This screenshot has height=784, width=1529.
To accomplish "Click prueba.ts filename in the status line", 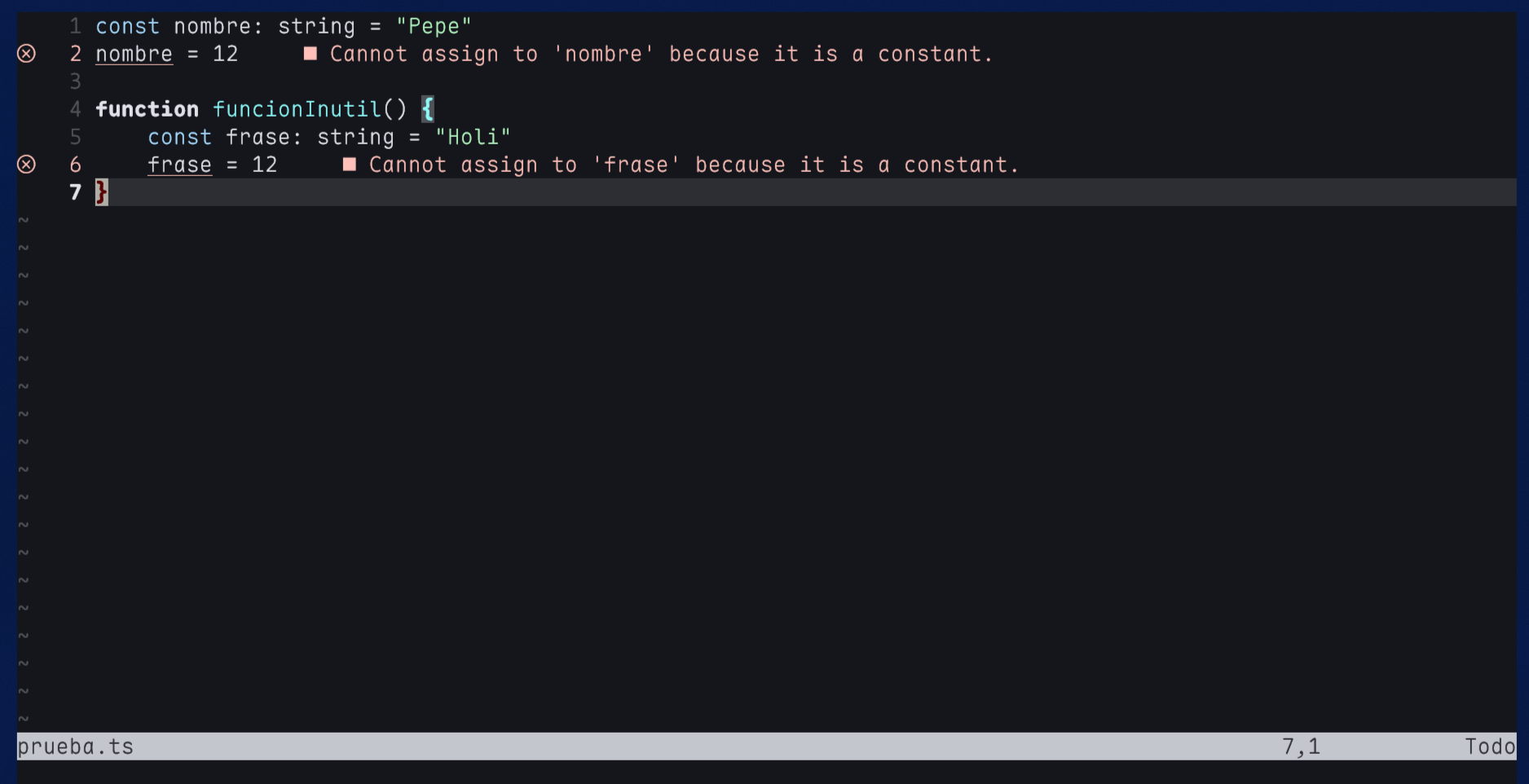I will (75, 747).
